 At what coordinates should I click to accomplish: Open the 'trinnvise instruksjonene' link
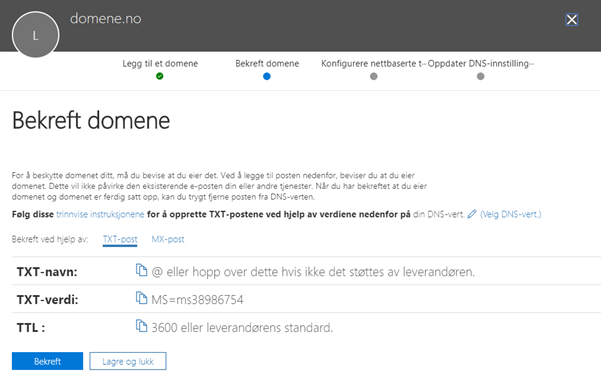pos(100,214)
